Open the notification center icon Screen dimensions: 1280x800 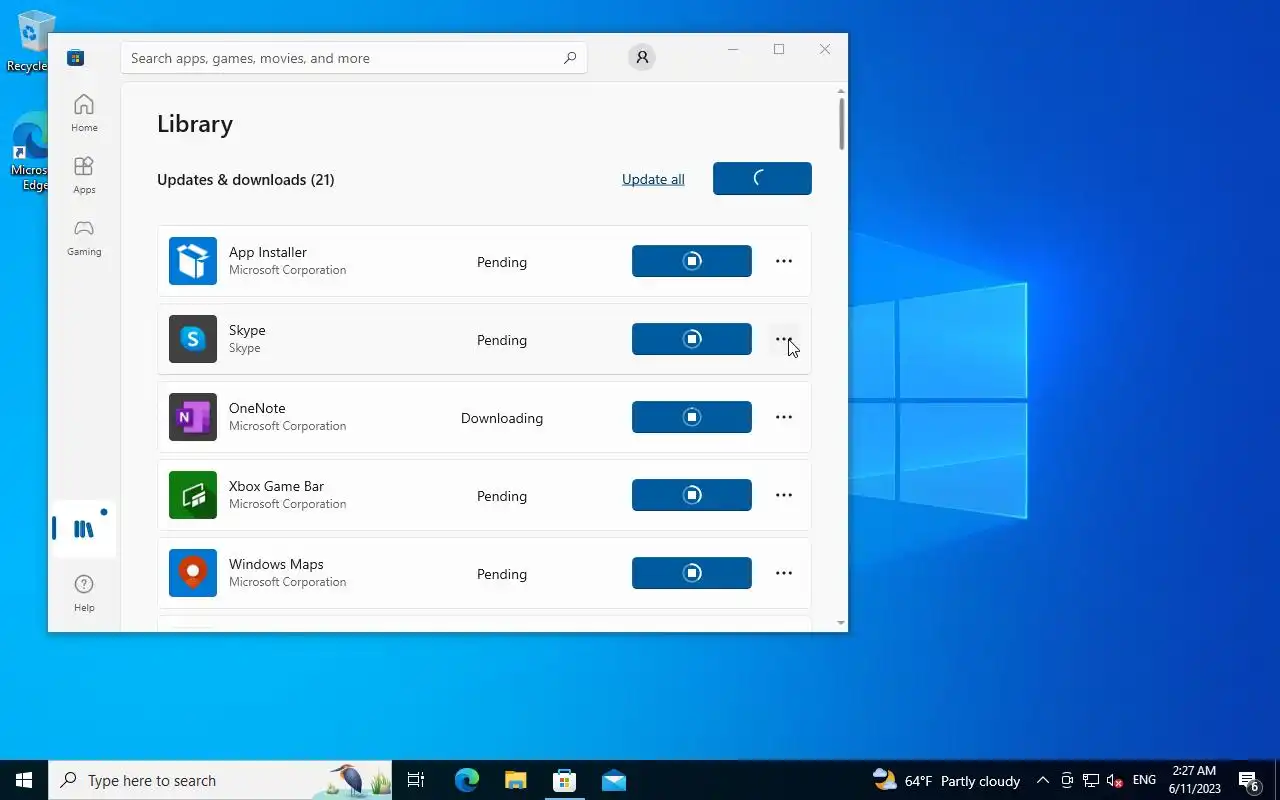1249,780
